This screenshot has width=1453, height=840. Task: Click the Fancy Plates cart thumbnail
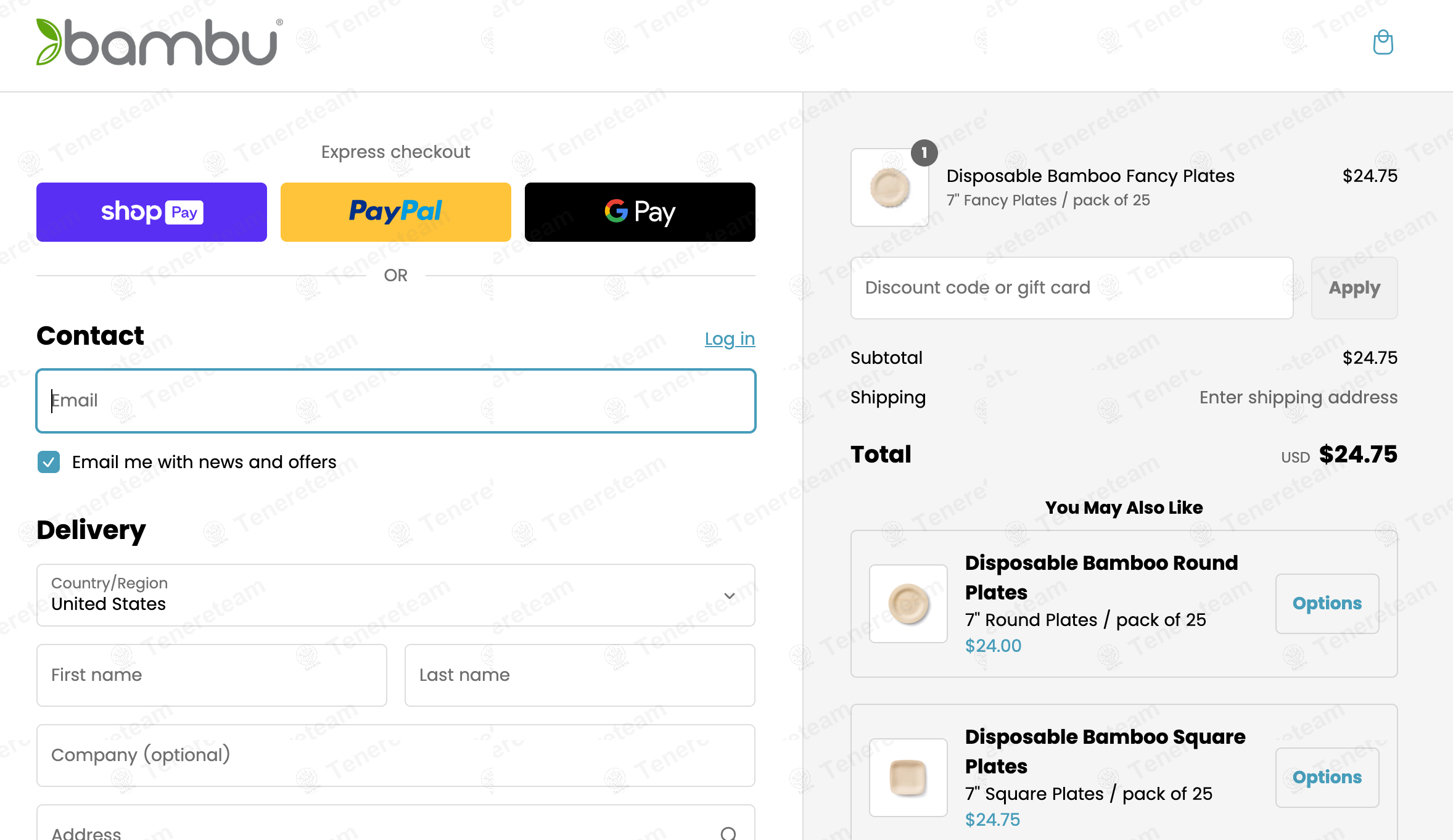[890, 187]
